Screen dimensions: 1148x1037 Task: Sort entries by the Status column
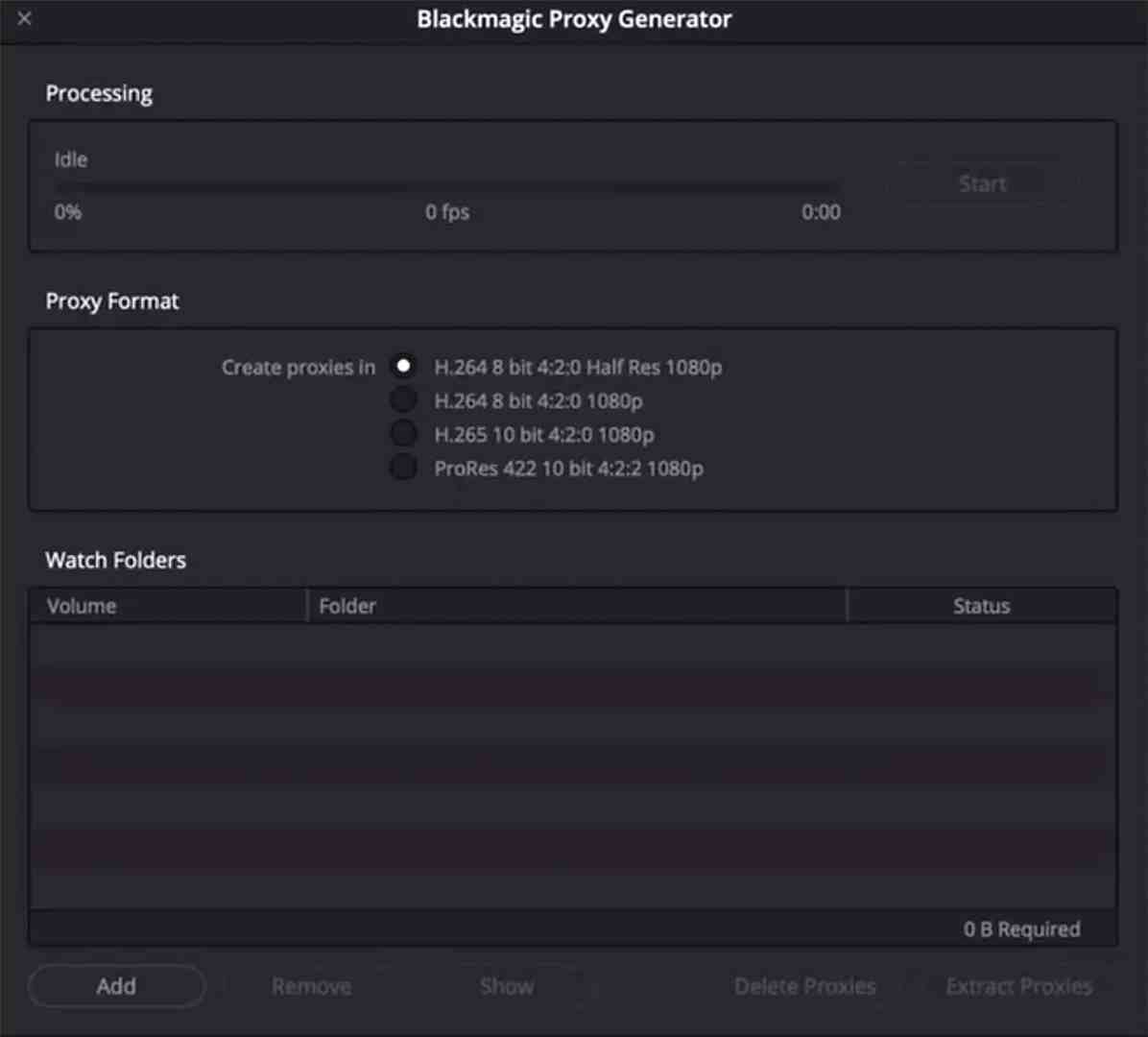981,605
